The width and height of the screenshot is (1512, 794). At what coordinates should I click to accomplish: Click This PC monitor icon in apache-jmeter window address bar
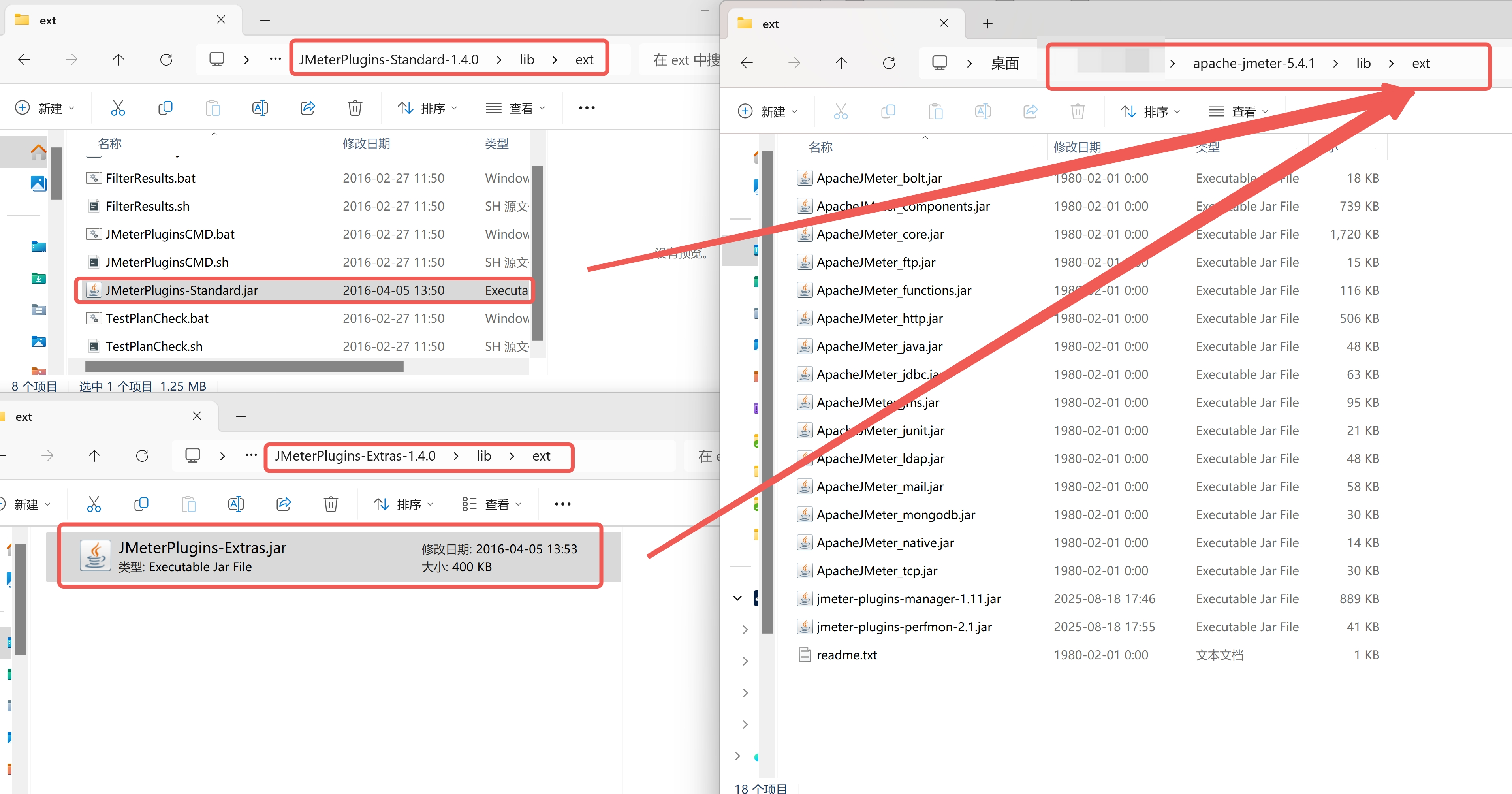939,63
